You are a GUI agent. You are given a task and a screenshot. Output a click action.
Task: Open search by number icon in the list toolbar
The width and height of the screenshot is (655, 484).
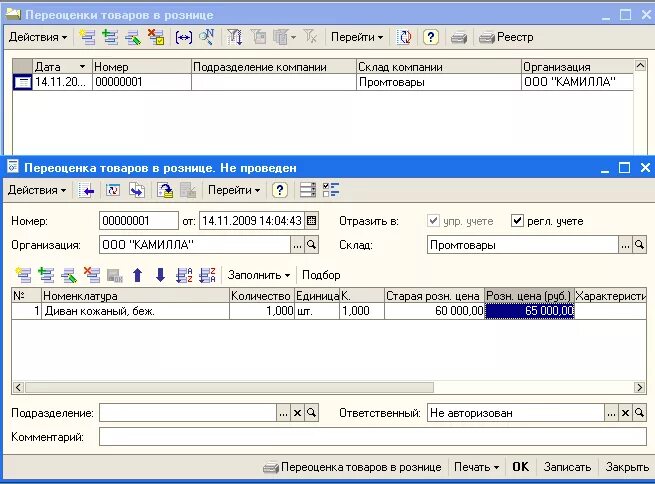[x=207, y=37]
